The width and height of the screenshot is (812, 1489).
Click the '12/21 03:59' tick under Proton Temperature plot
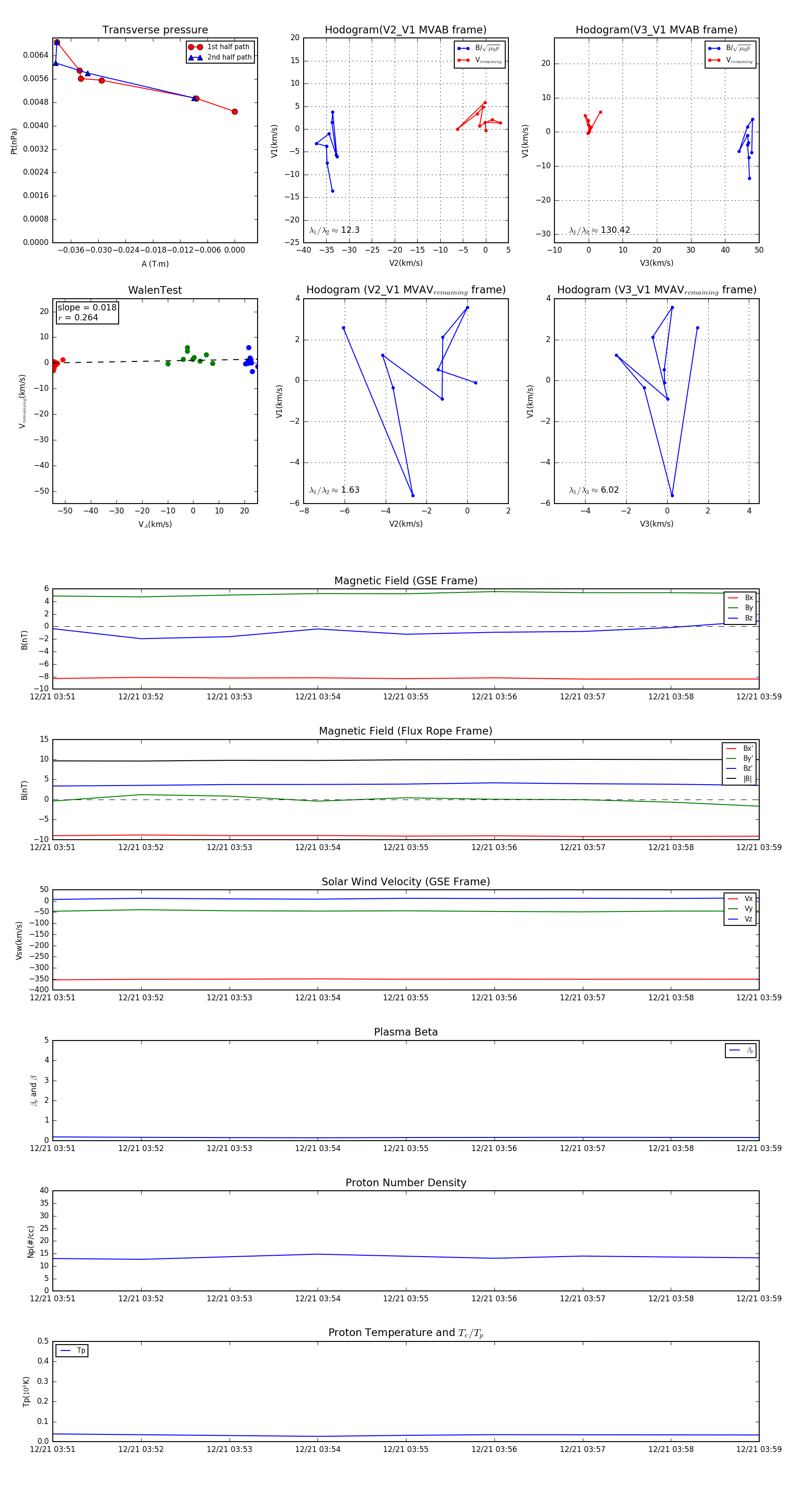tap(759, 1449)
